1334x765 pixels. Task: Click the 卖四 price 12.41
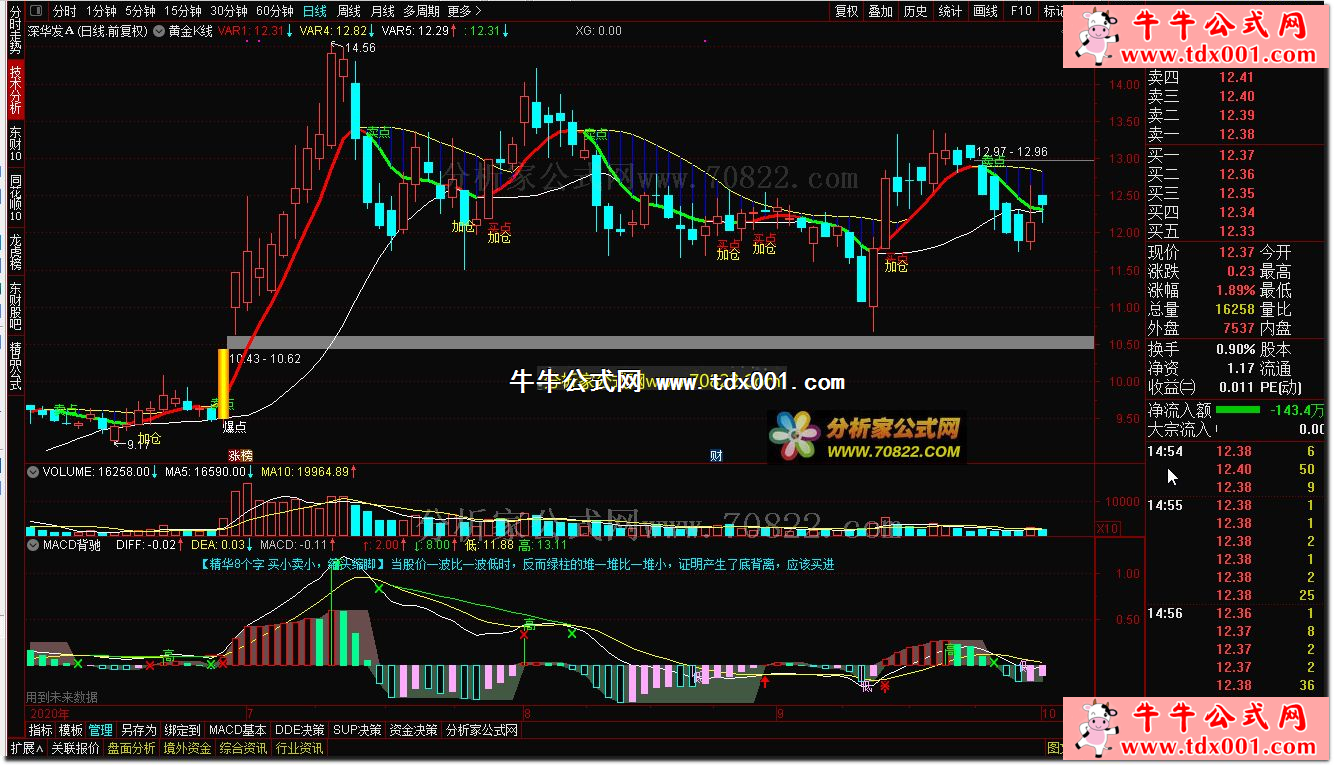(x=1235, y=77)
